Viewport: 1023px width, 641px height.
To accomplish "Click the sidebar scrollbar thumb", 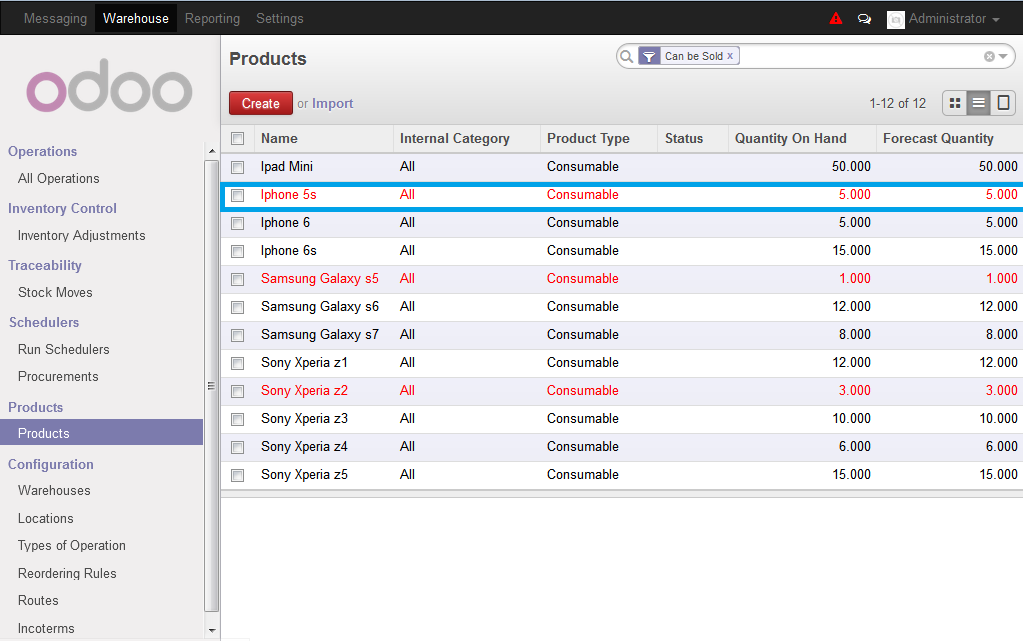I will click(x=211, y=386).
